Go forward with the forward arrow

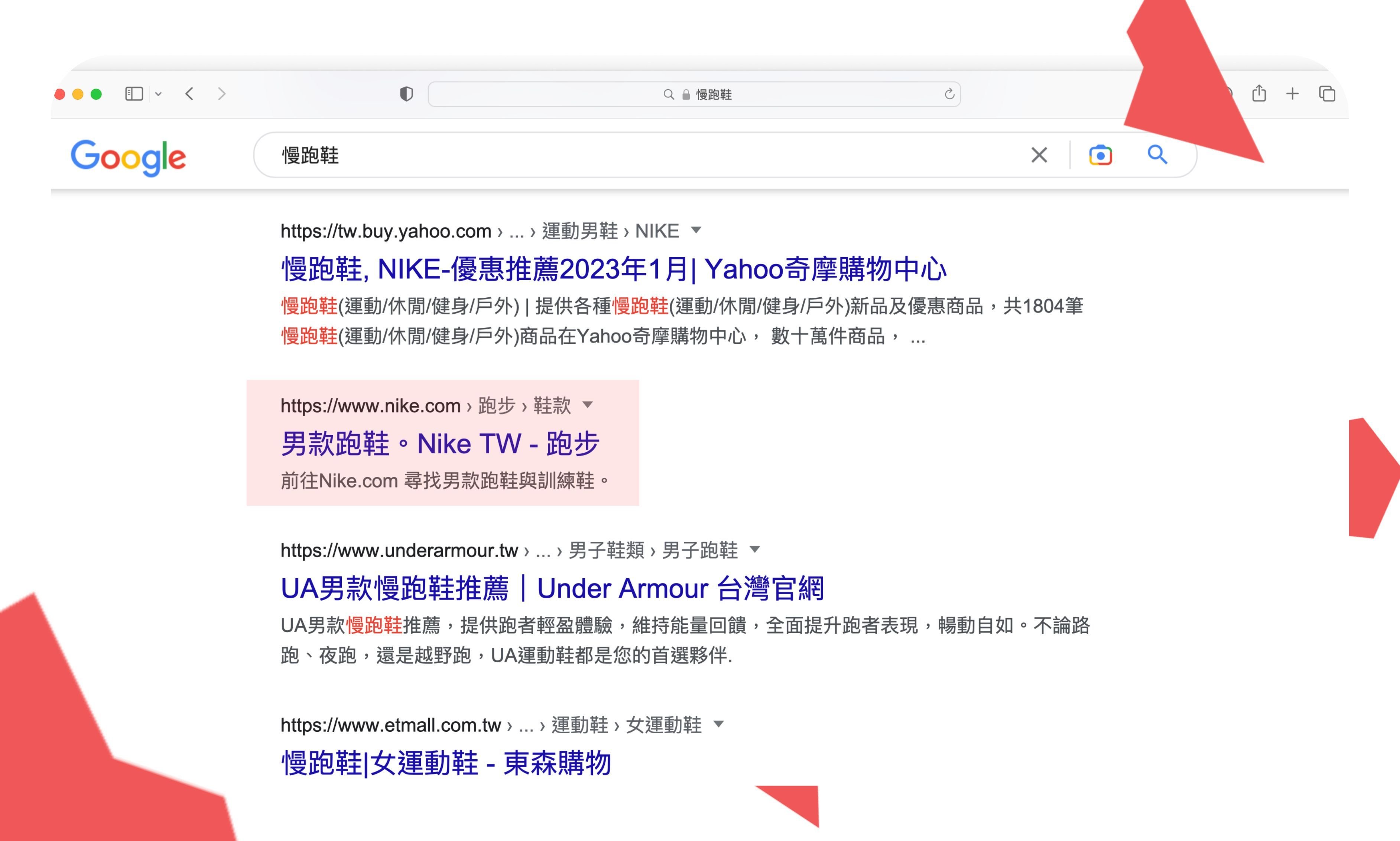pos(221,94)
